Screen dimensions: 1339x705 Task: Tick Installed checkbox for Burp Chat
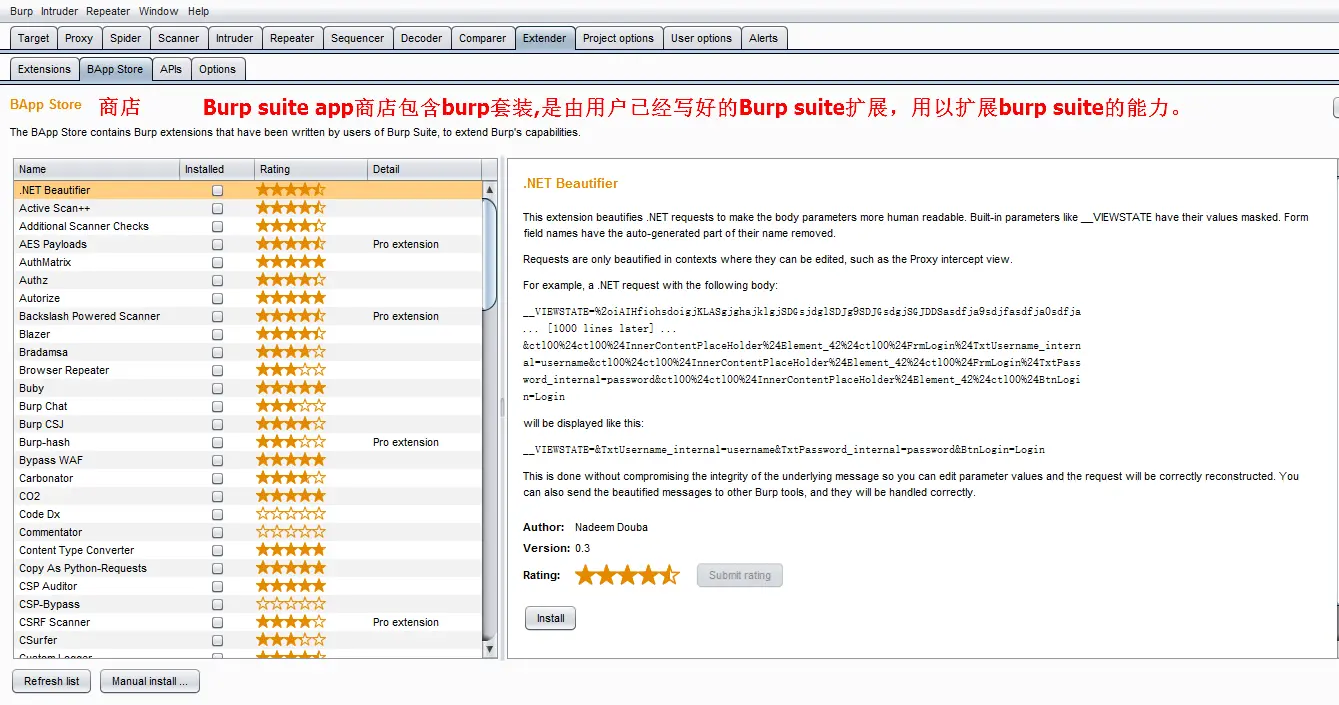[217, 406]
